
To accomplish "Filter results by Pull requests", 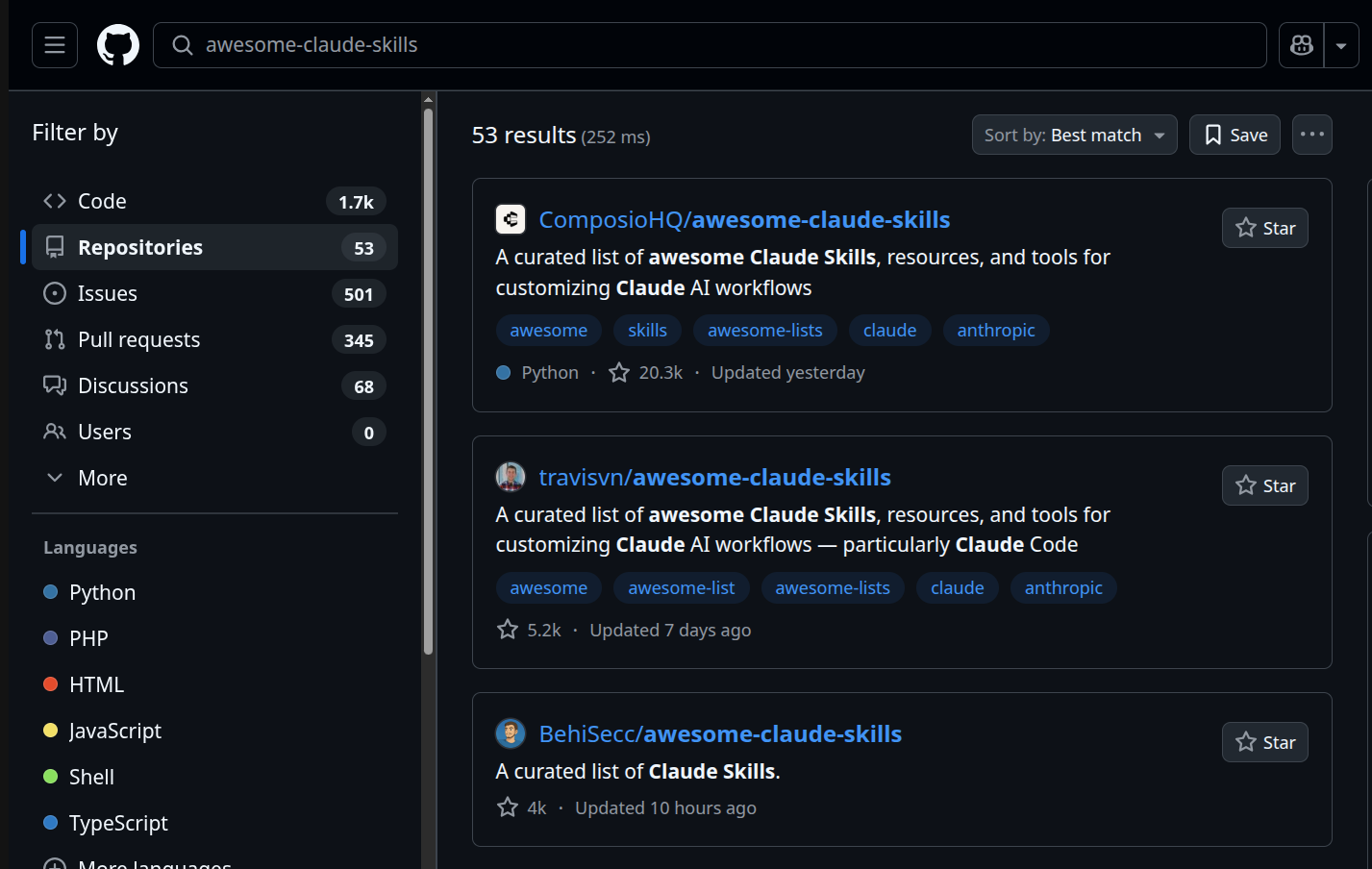I will click(x=214, y=339).
